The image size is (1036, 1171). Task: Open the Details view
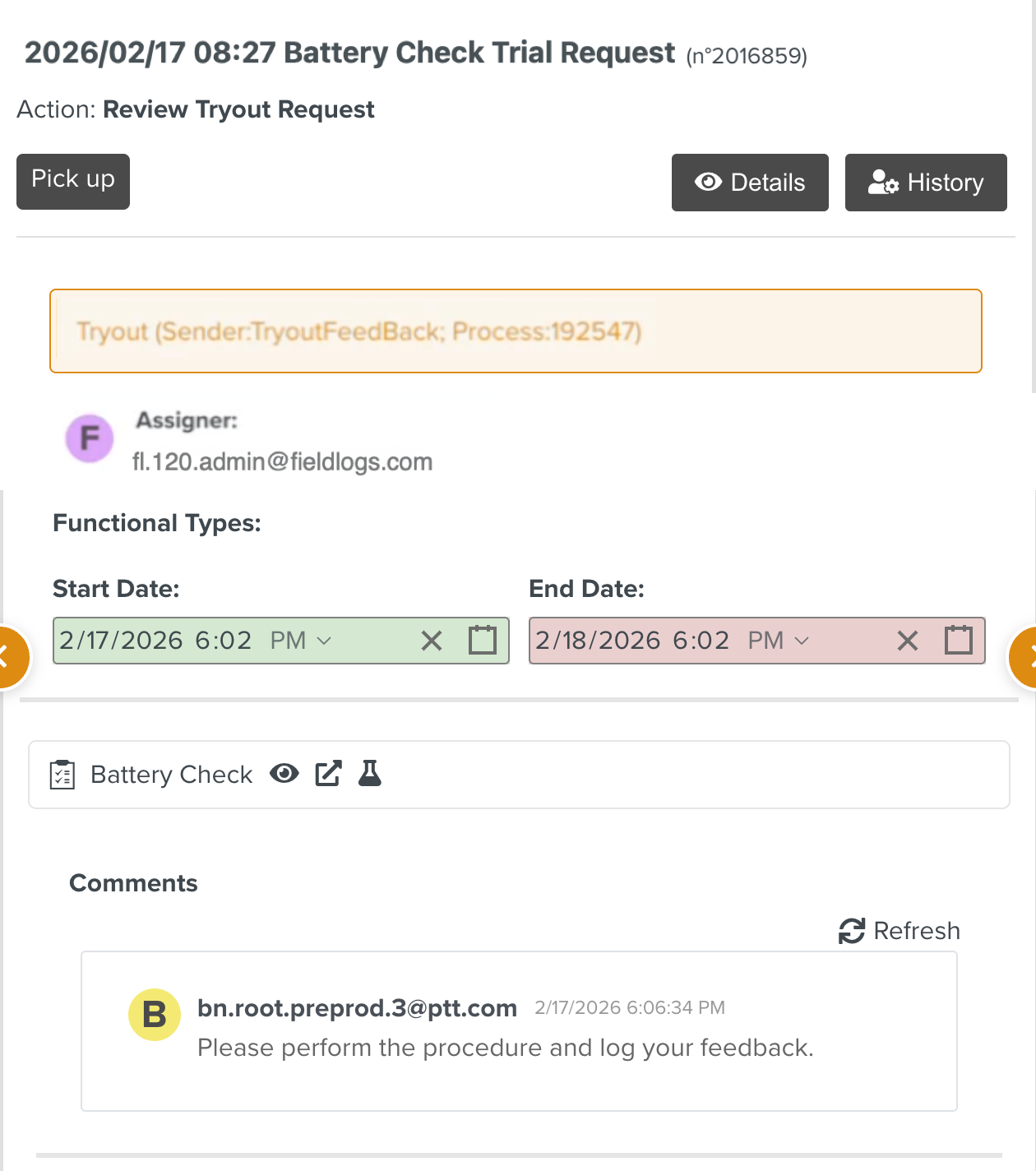pyautogui.click(x=749, y=183)
